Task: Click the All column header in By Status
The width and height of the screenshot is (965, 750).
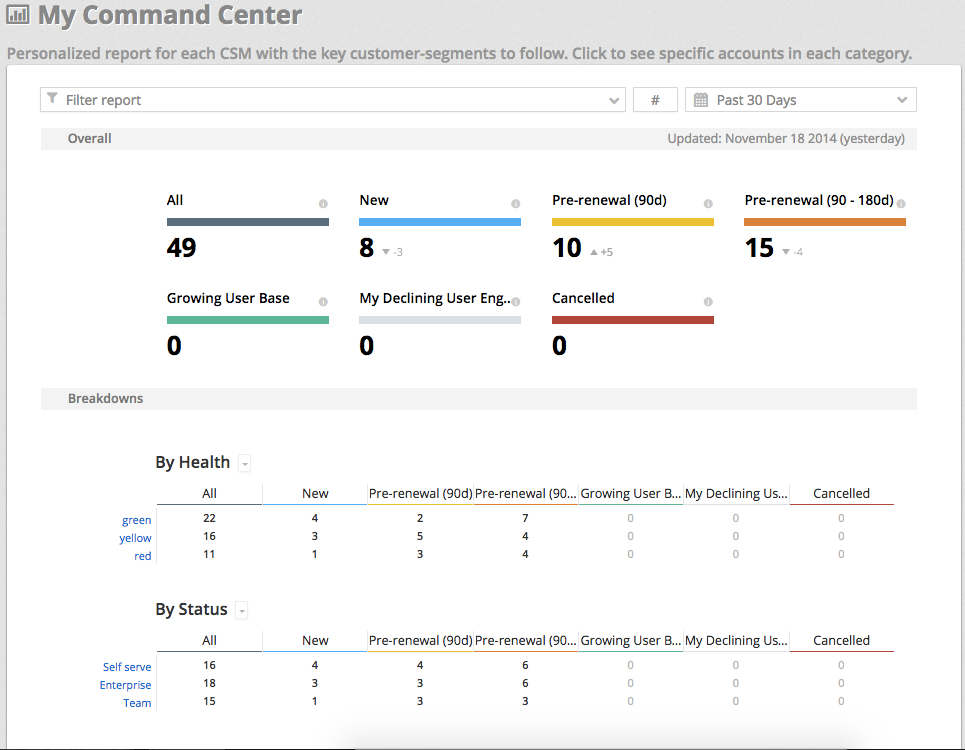Action: coord(209,640)
